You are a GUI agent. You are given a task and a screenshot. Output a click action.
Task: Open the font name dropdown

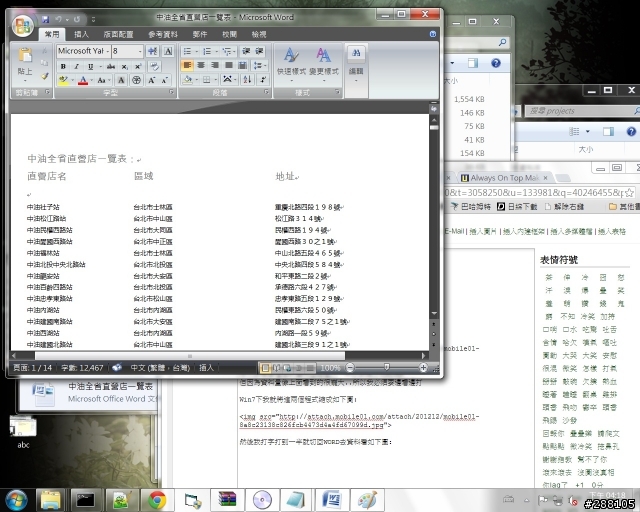[x=108, y=51]
